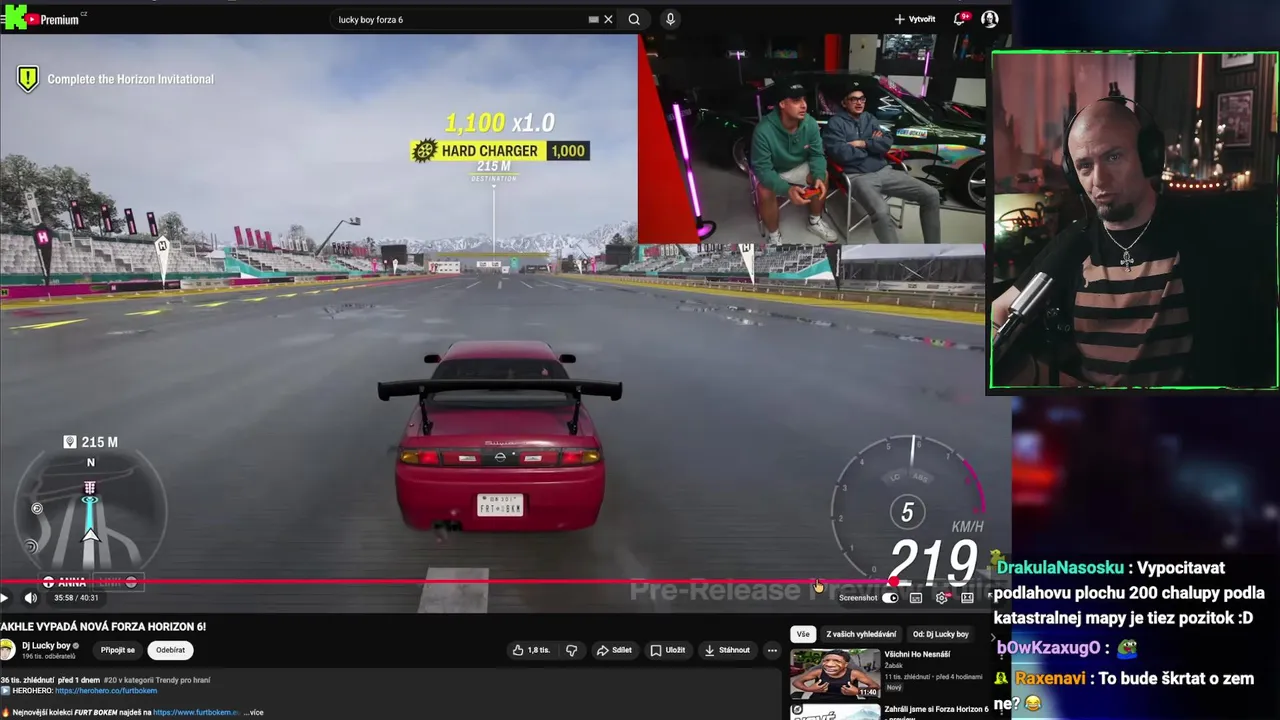Open the YouTube Premium home logo
This screenshot has height=720, width=1280.
click(53, 19)
